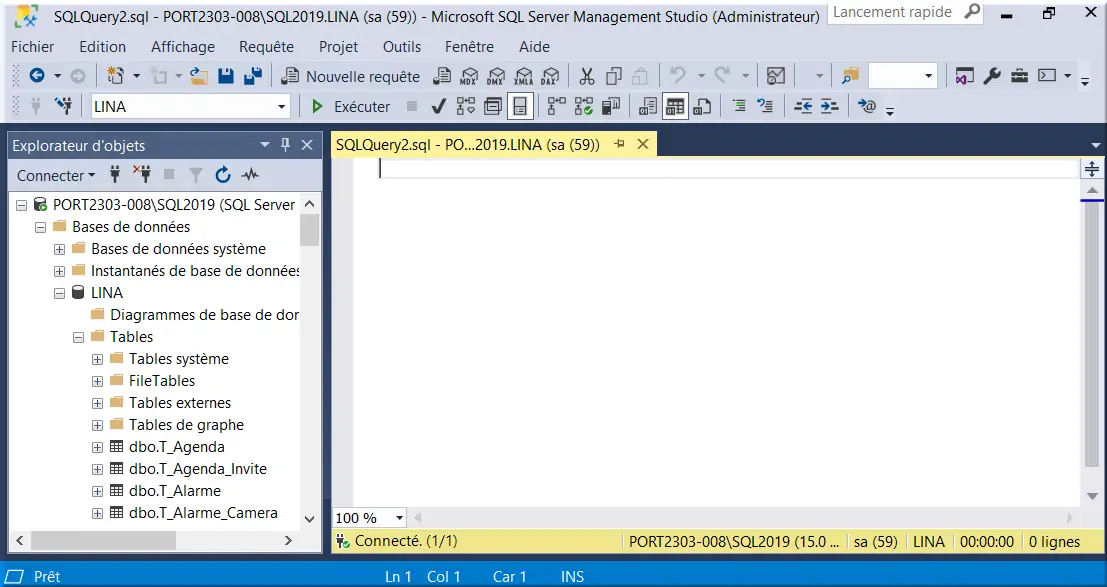Open the Fichier menu

(32, 47)
